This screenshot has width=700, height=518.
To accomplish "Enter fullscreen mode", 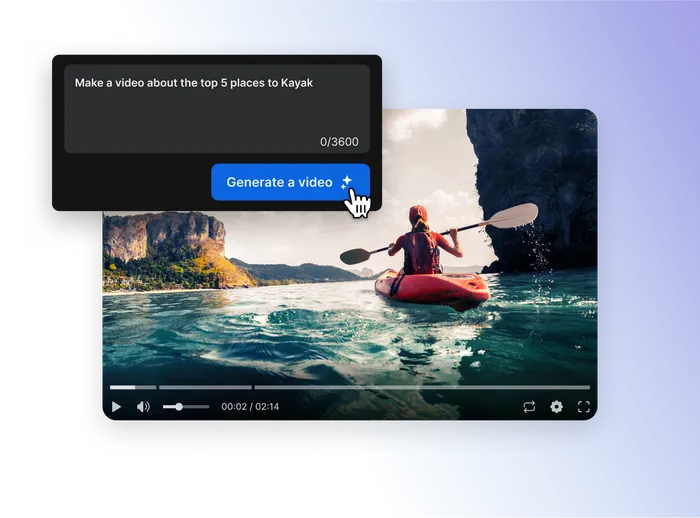I will coord(584,407).
